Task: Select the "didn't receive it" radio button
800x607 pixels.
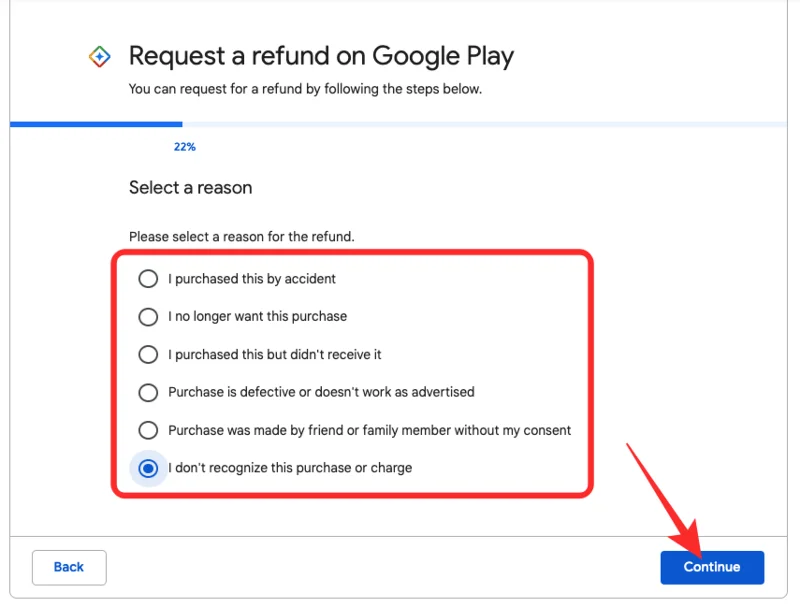Action: [x=148, y=355]
